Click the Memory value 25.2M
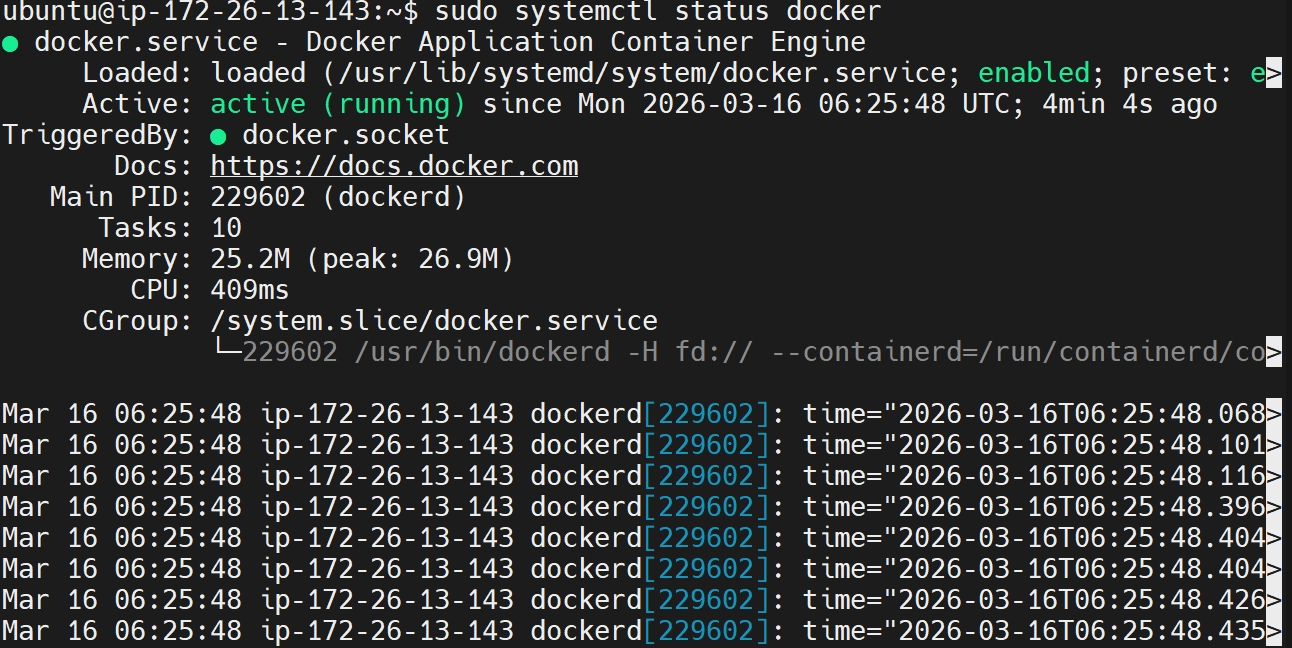 pyautogui.click(x=250, y=259)
